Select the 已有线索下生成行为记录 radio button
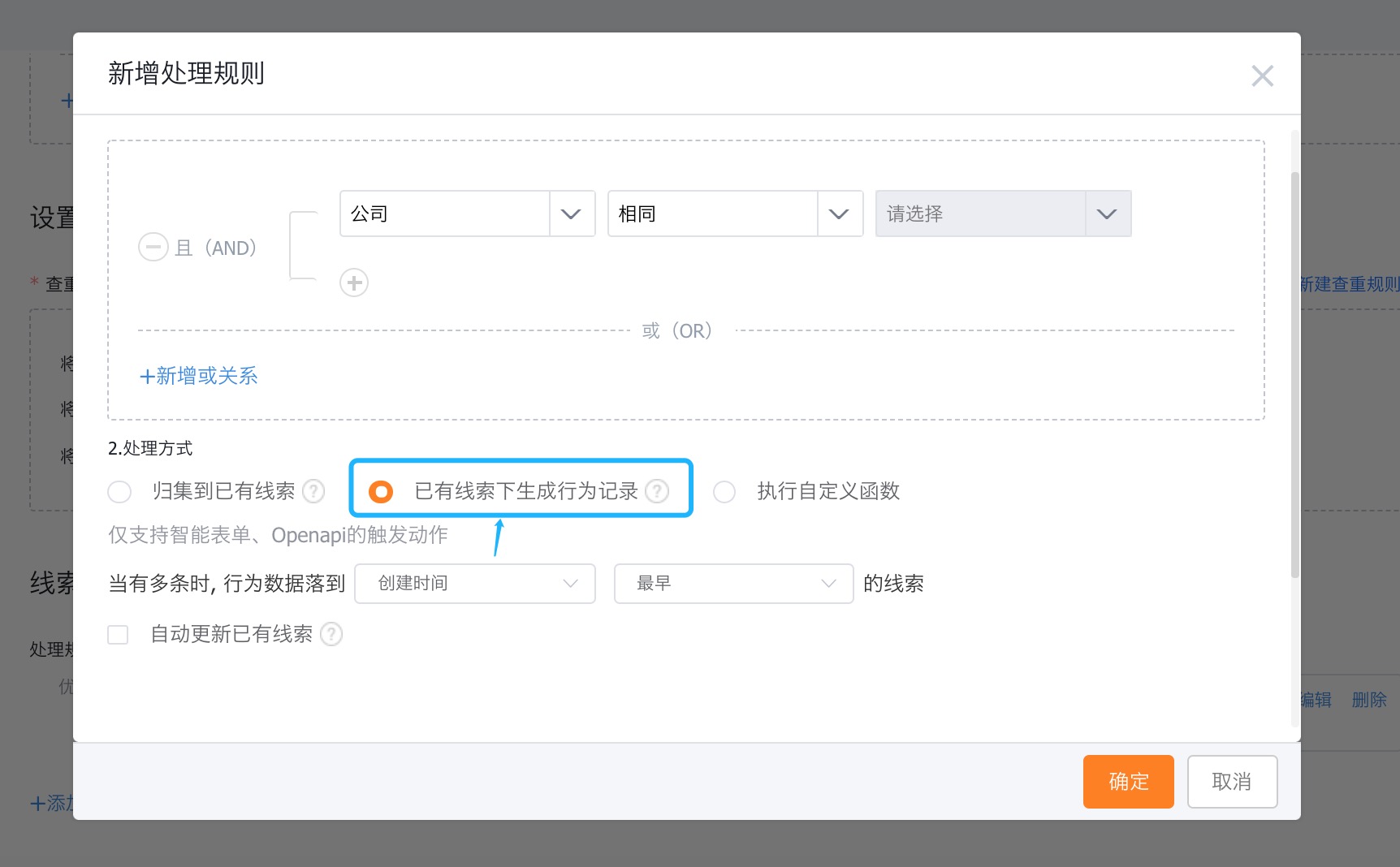 coord(381,492)
